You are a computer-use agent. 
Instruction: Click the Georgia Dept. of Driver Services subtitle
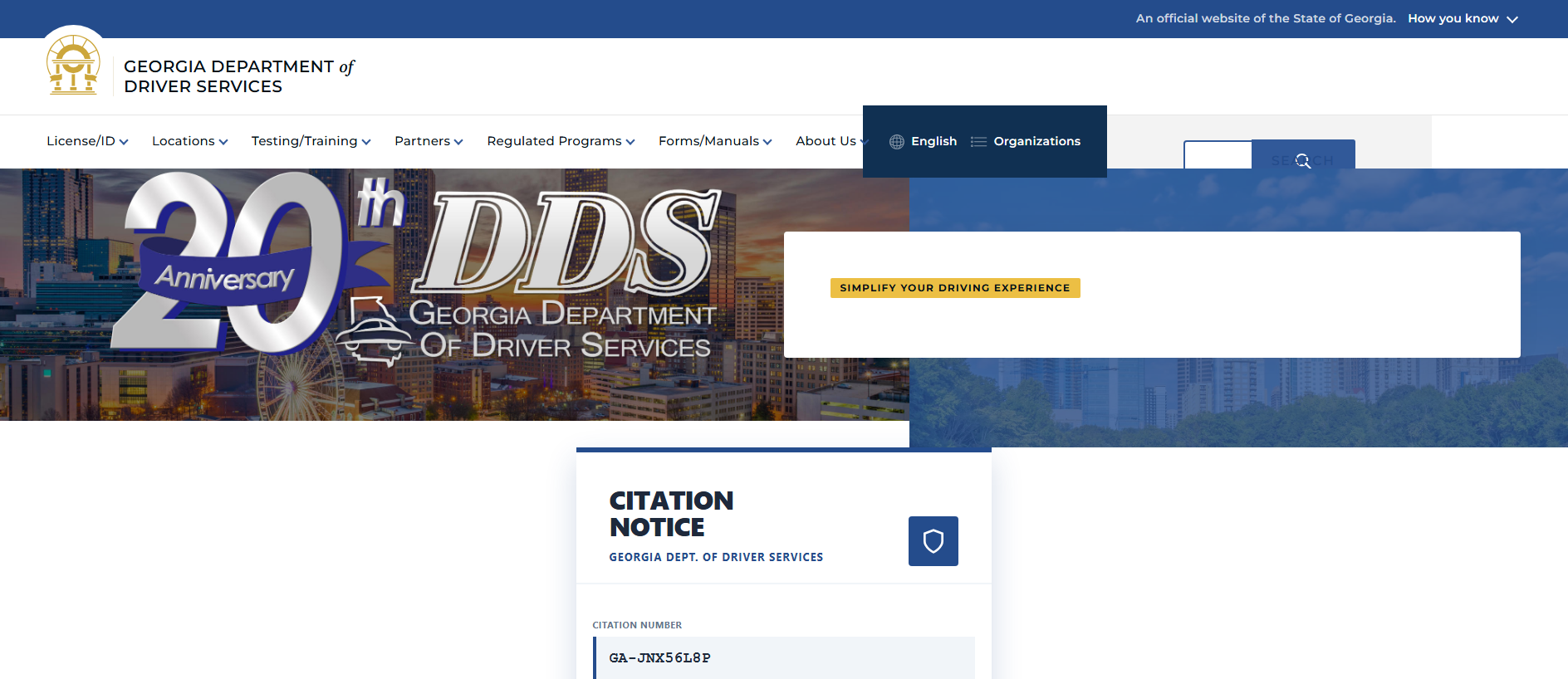pyautogui.click(x=717, y=558)
